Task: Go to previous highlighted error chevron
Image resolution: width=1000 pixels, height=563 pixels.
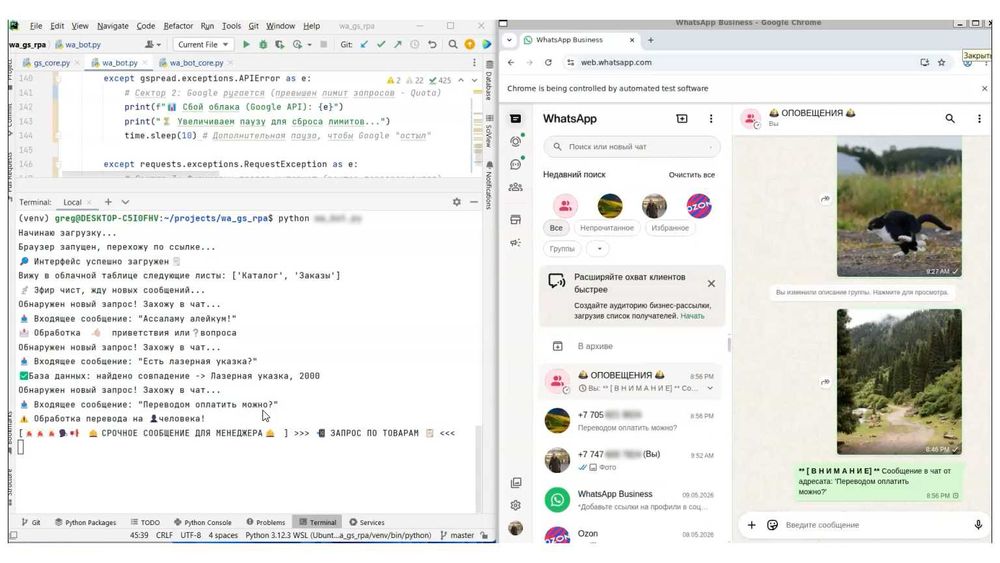Action: point(460,80)
